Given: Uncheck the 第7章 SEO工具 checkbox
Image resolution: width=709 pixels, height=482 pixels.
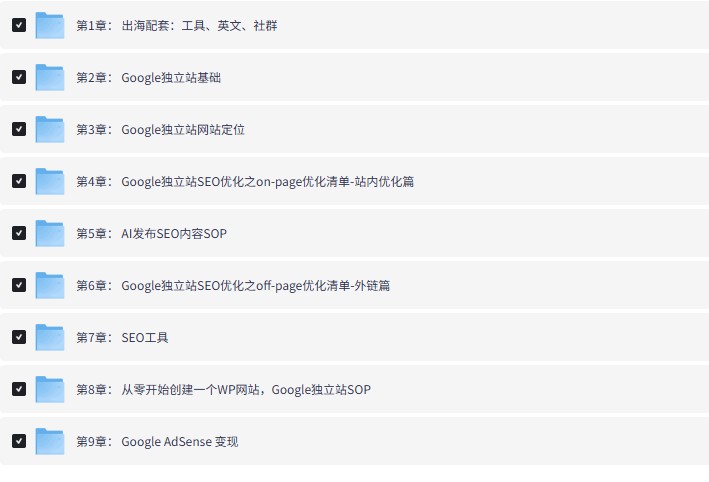Looking at the screenshot, I should coord(19,337).
